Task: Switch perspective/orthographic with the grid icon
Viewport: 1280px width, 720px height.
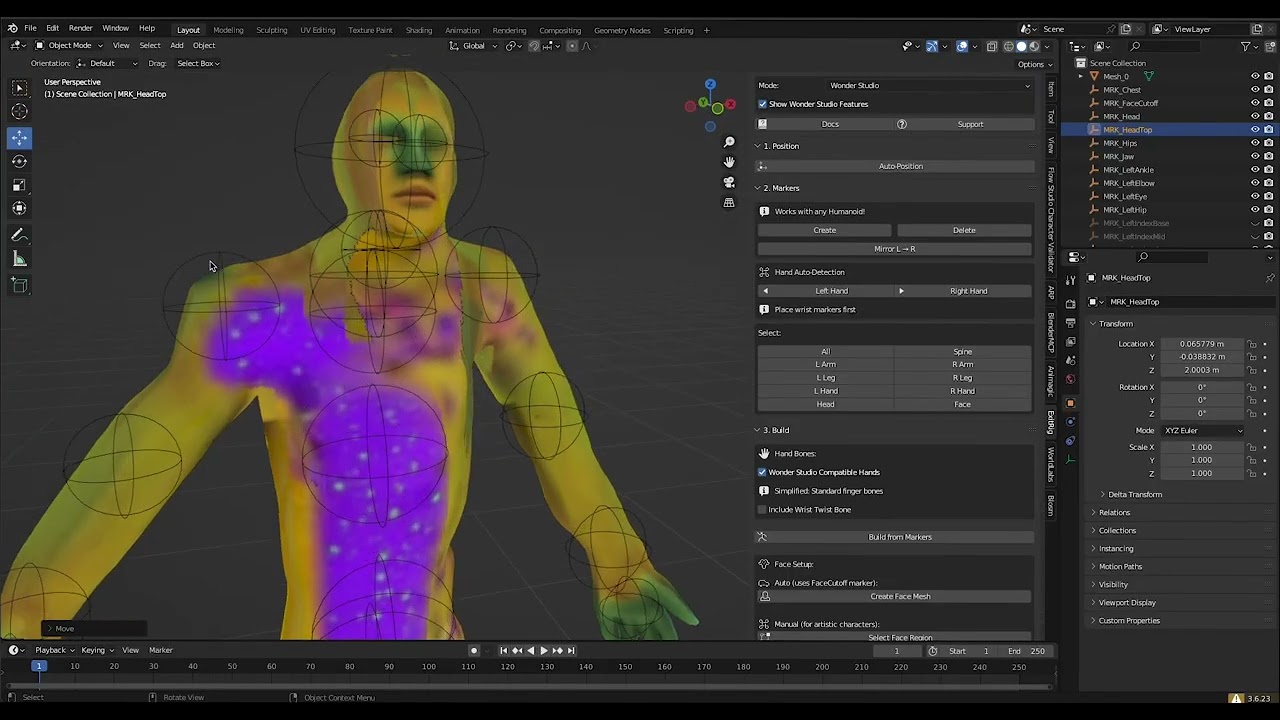Action: 729,202
